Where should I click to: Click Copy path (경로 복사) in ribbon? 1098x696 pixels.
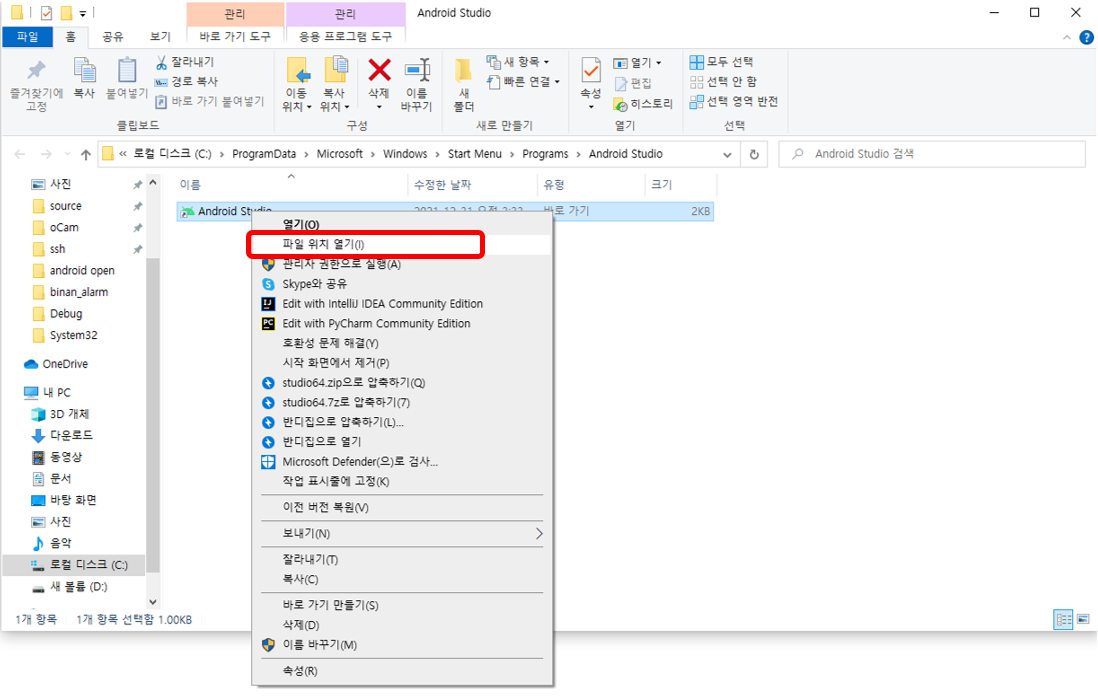coord(186,82)
